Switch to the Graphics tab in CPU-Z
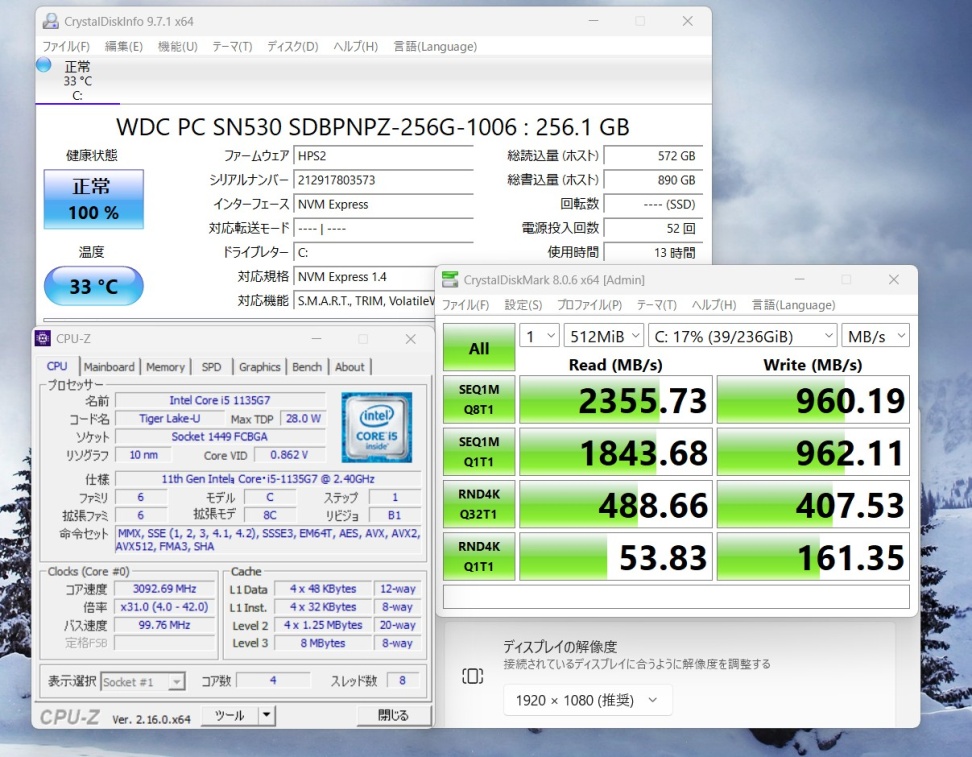This screenshot has height=757, width=972. click(x=260, y=367)
